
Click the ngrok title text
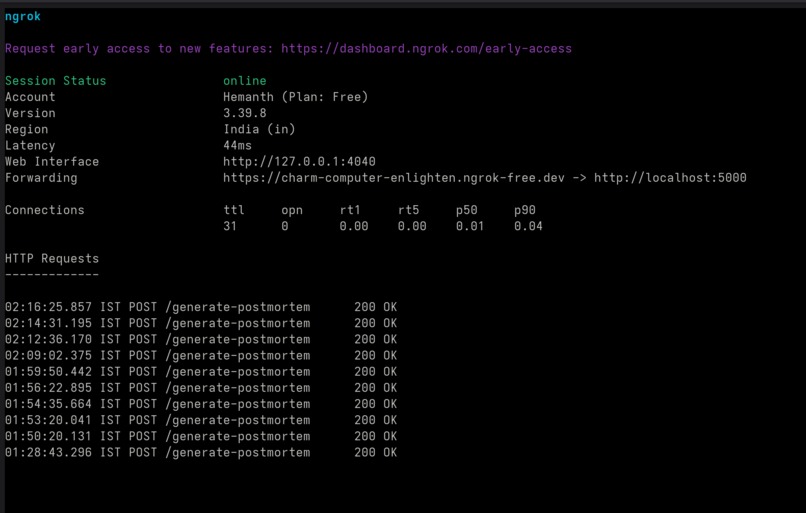coord(23,16)
